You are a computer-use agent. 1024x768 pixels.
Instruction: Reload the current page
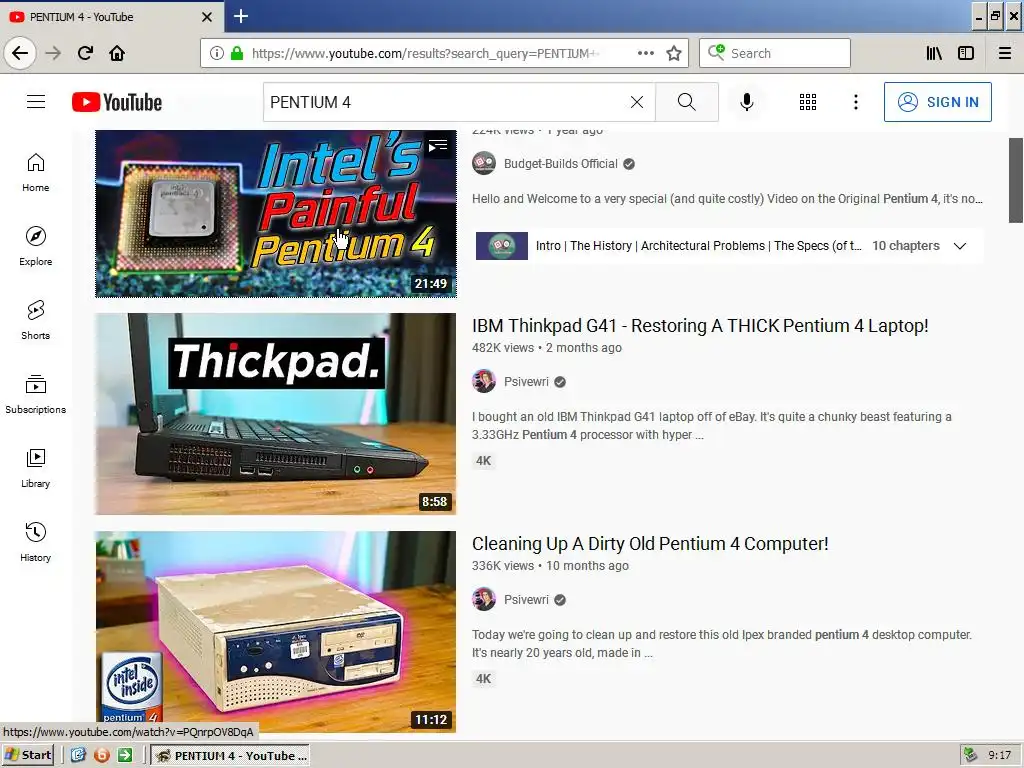click(85, 53)
